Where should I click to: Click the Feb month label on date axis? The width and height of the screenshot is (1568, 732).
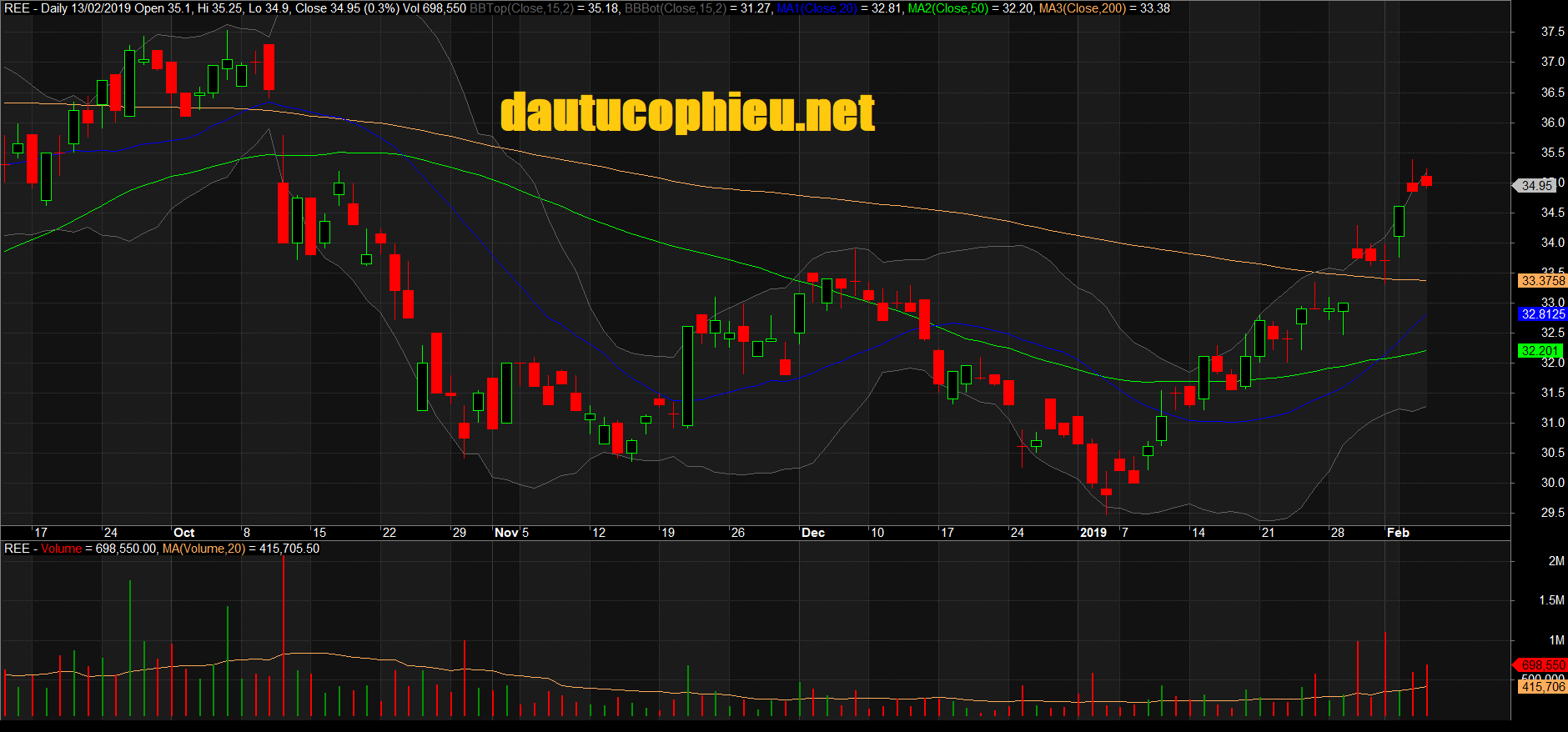(x=1398, y=533)
